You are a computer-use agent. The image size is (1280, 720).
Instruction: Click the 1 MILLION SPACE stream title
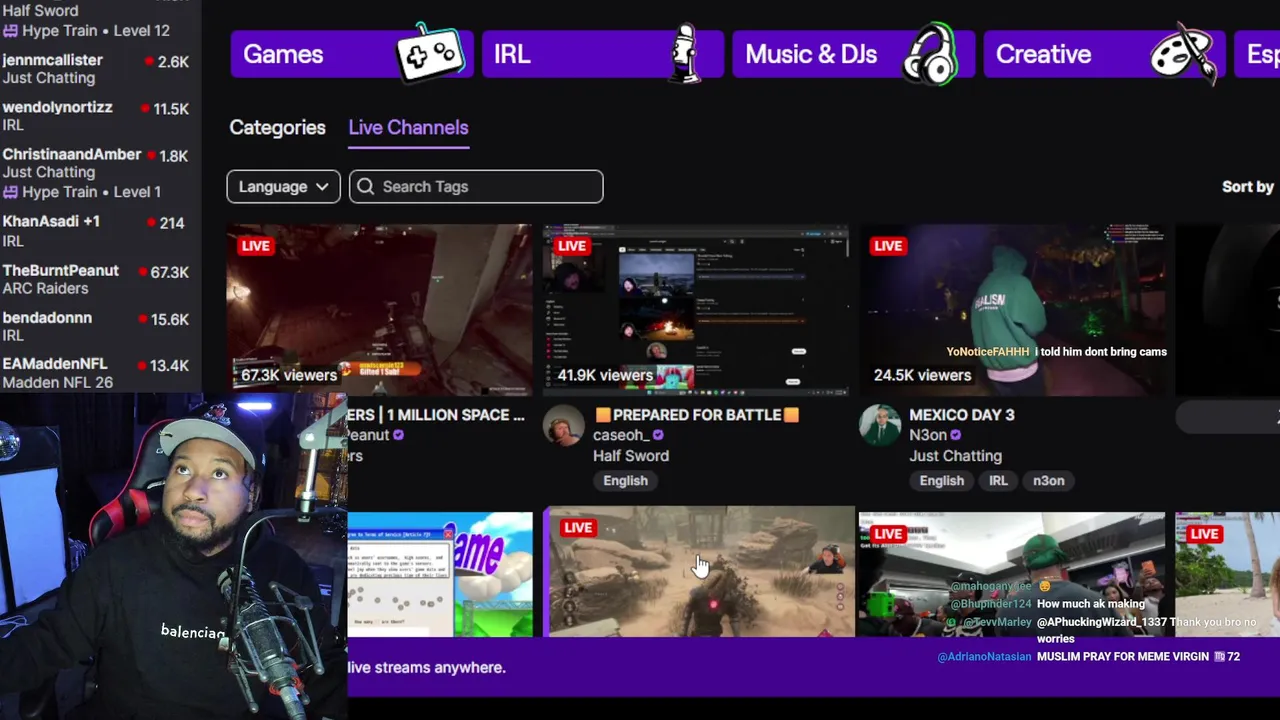(436, 414)
